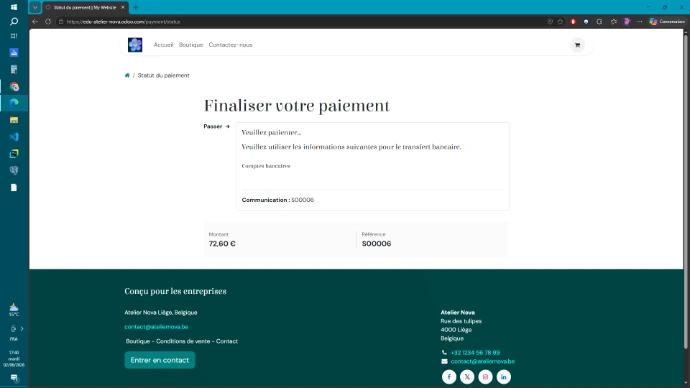This screenshot has width=690, height=388.
Task: Close the Statut du paiement tab
Action: 123,7
